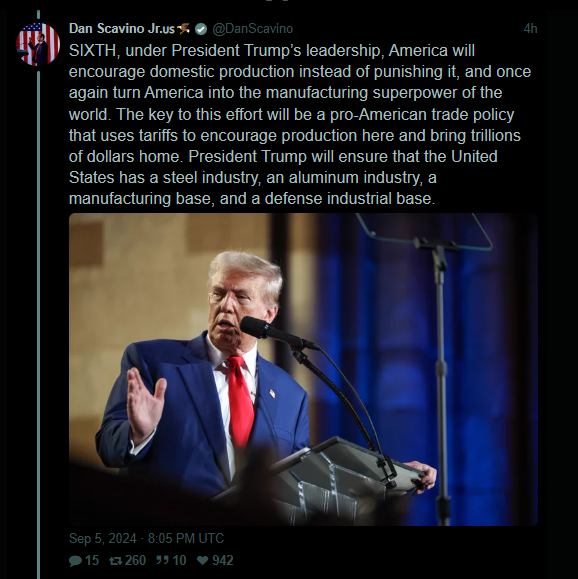Click the eagle emoji after the name
The image size is (578, 579).
[x=183, y=28]
